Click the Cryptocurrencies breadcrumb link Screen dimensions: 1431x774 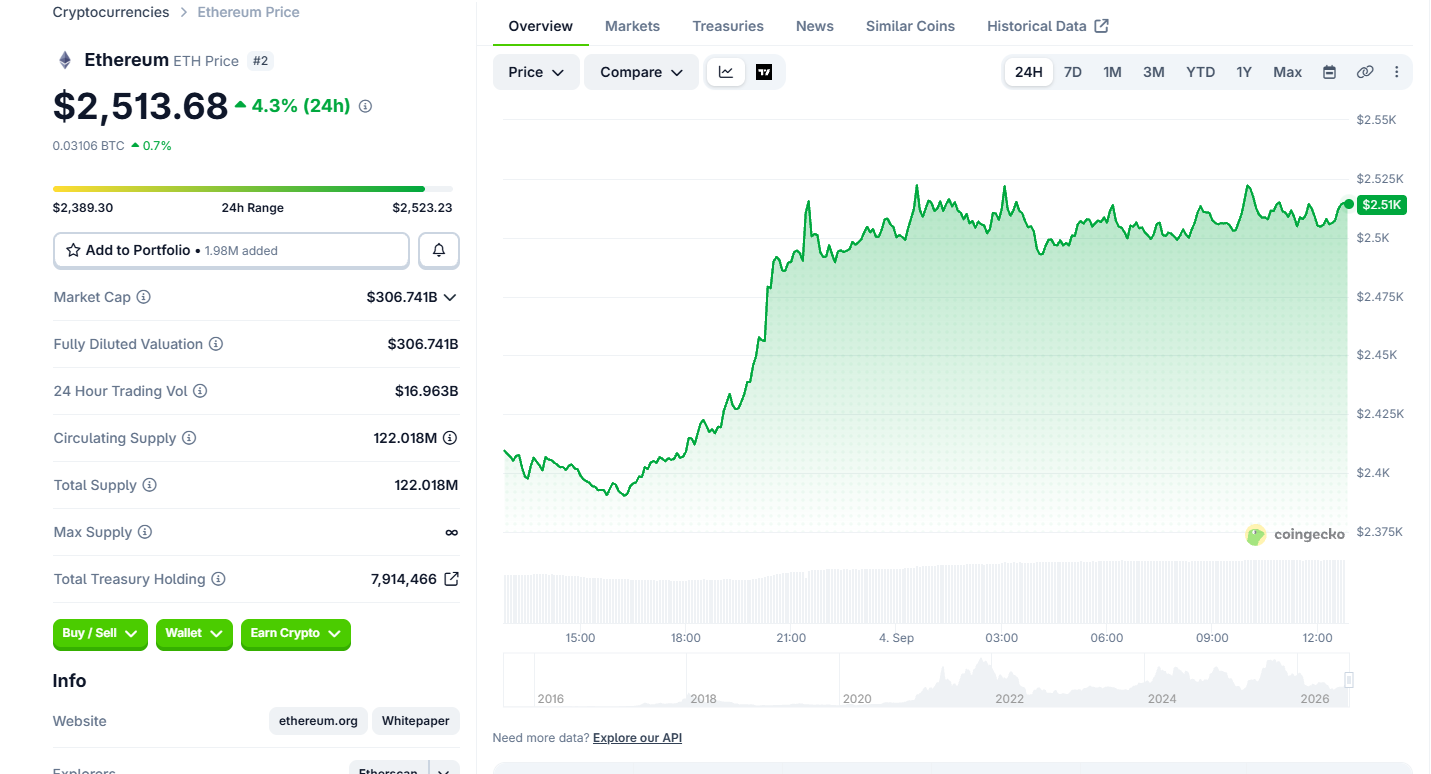tap(111, 12)
